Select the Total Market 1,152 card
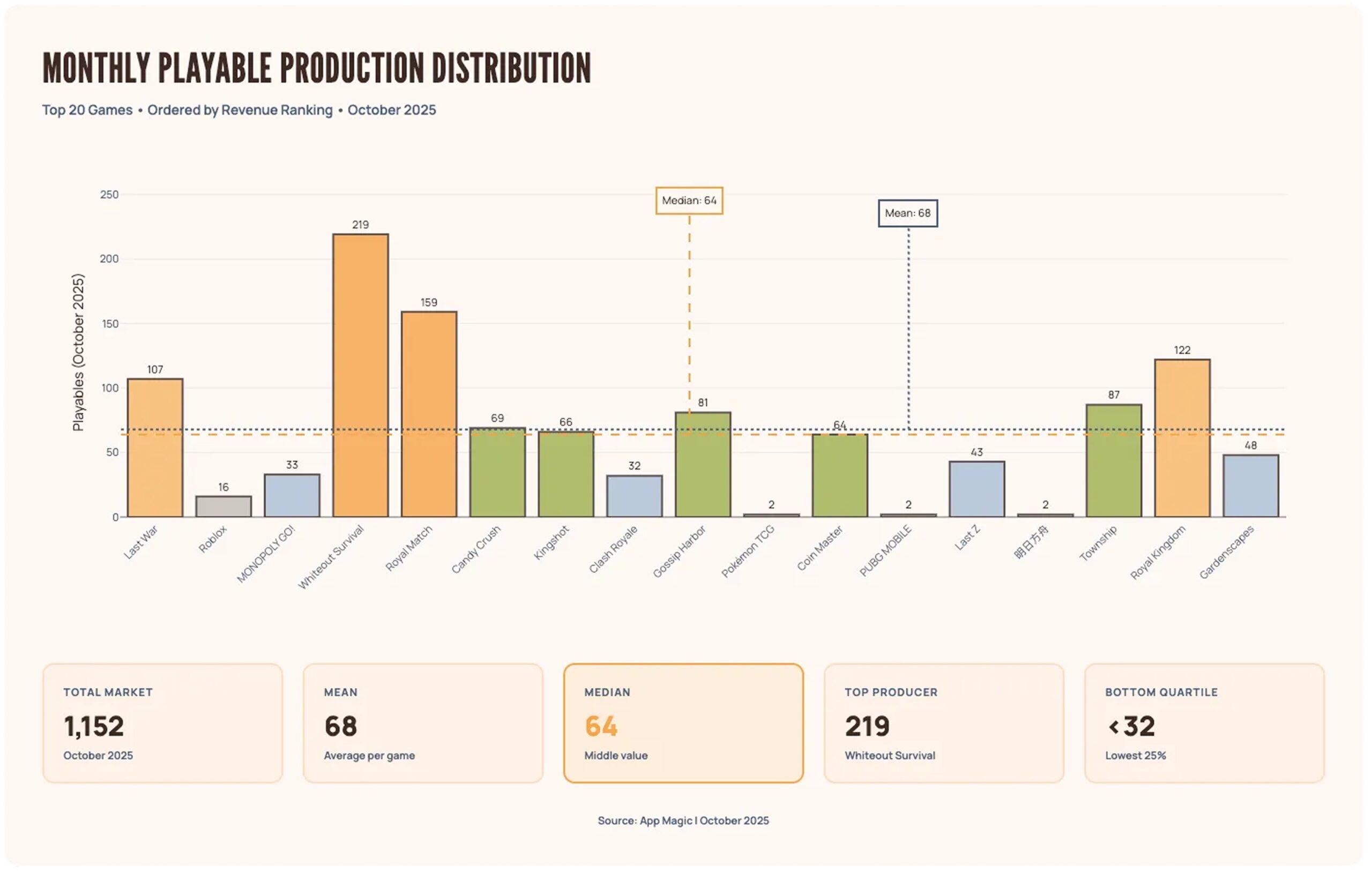This screenshot has height=872, width=1372. click(162, 722)
